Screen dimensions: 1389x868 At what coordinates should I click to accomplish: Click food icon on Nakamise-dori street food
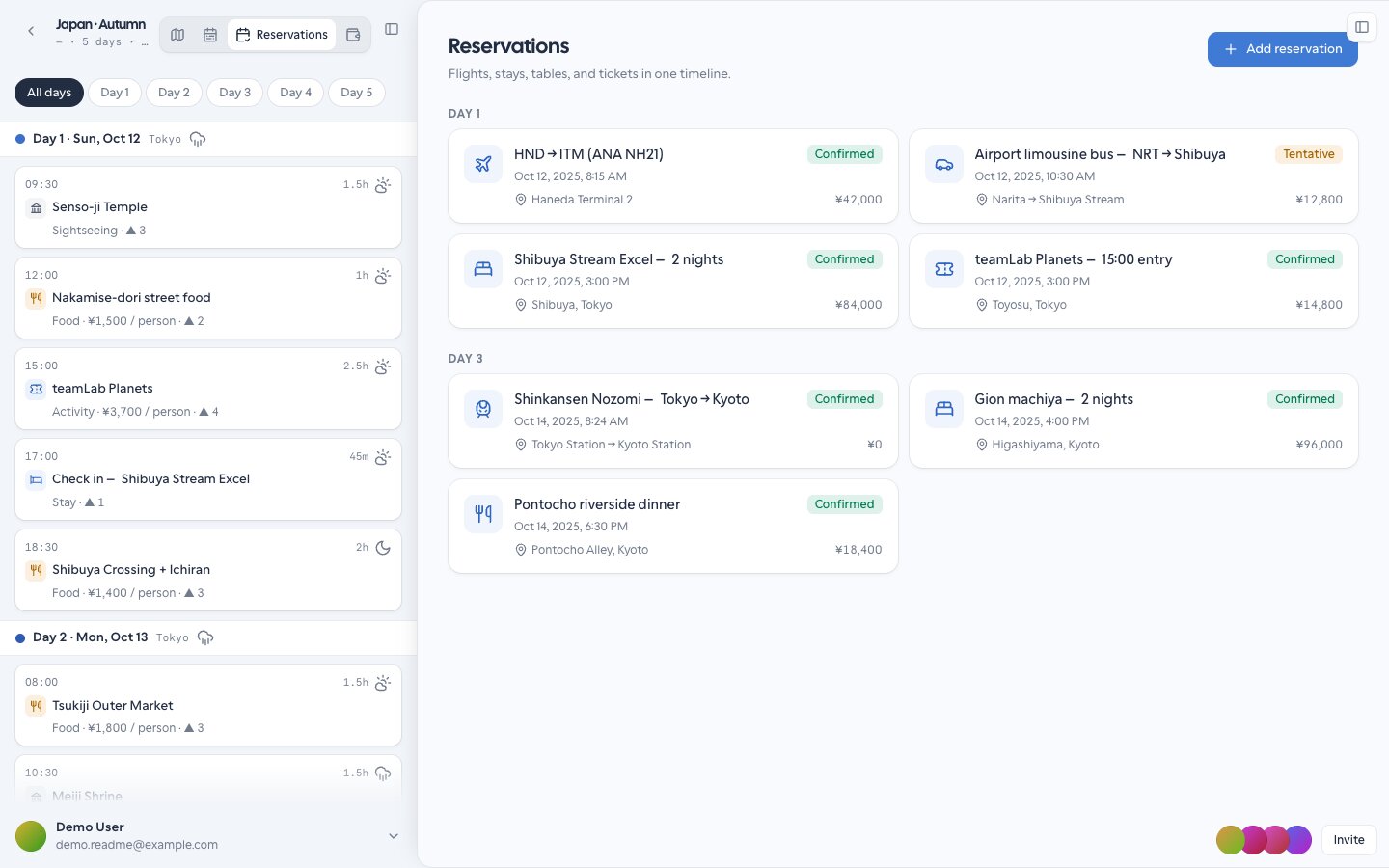36,298
